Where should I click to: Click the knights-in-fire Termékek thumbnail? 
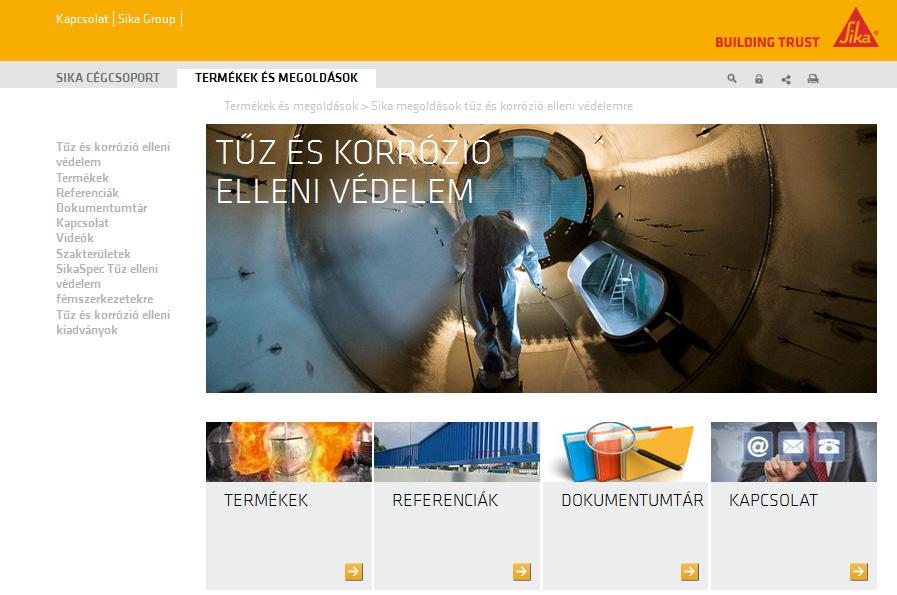(x=289, y=452)
